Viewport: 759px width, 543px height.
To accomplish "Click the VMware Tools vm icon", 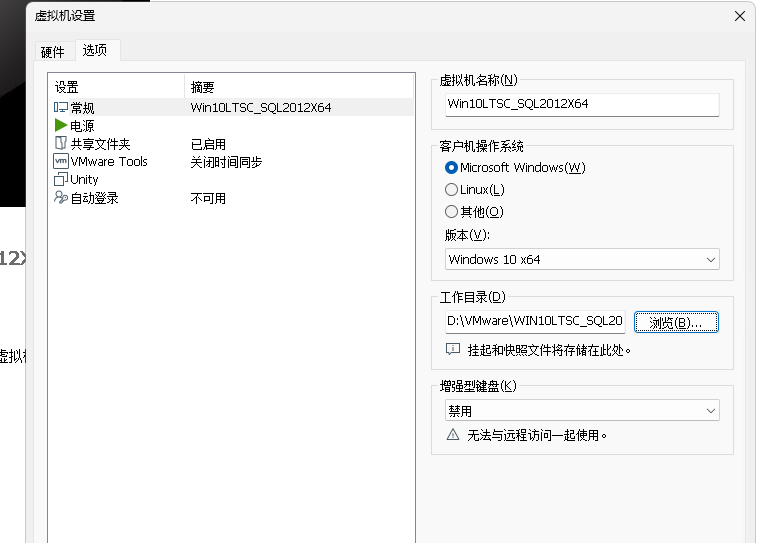I will [61, 162].
